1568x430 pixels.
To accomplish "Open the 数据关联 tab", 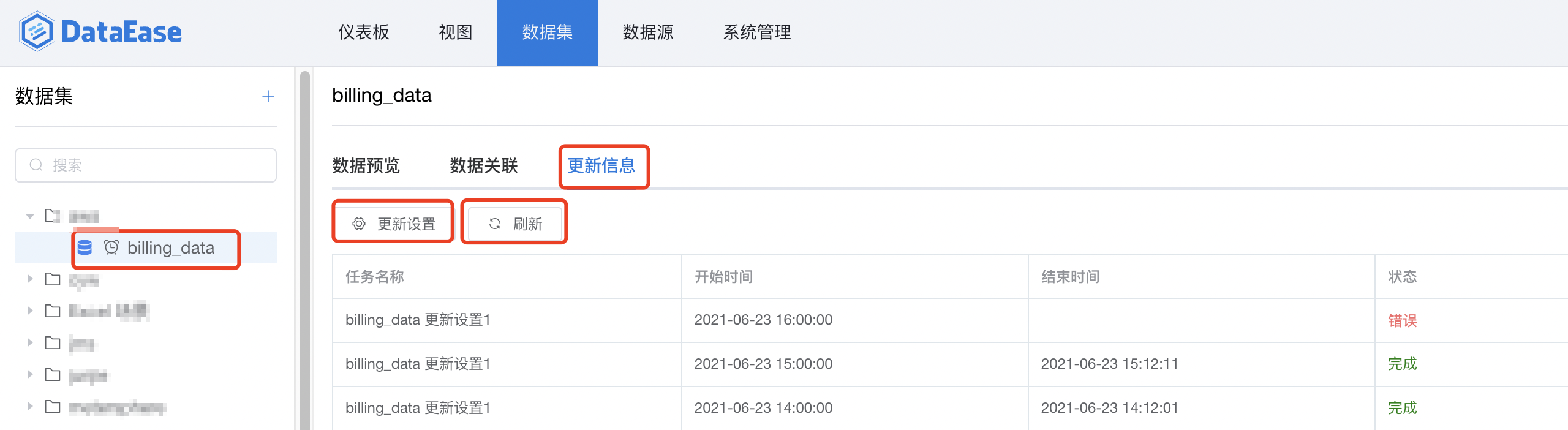I will pos(483,166).
